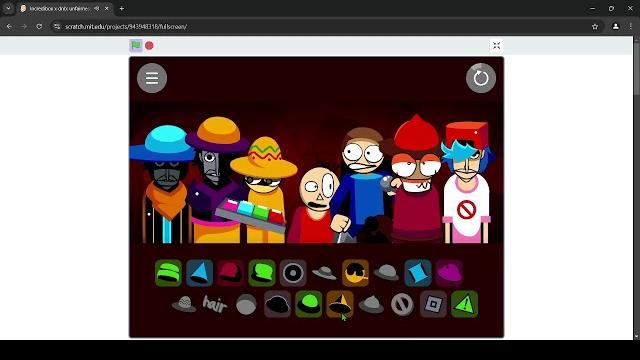
Task: Select the 'hair' text icon
Action: pos(215,304)
